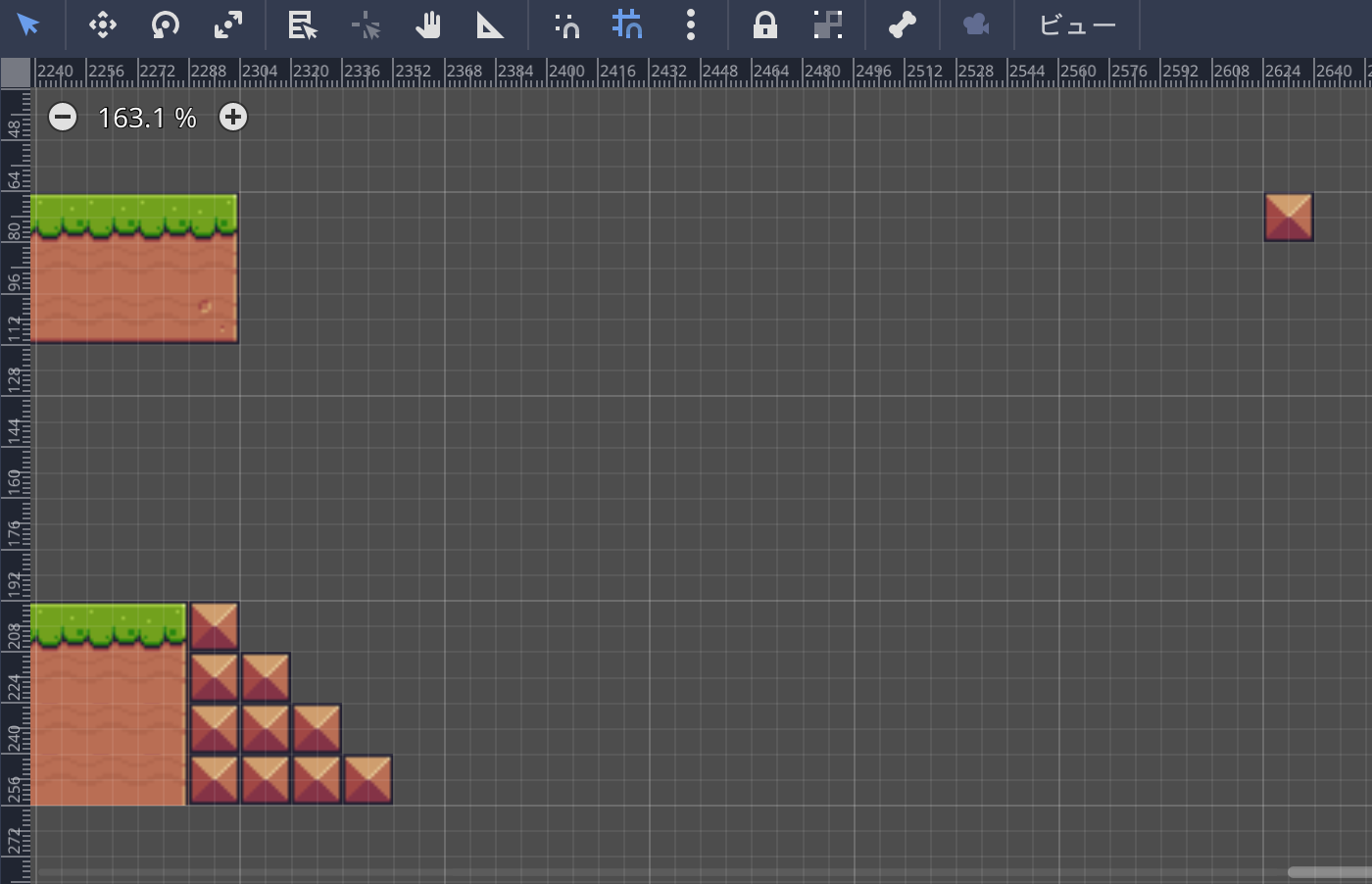Viewport: 1372px width, 884px height.
Task: Open the ビュー view menu
Action: pyautogui.click(x=1077, y=25)
